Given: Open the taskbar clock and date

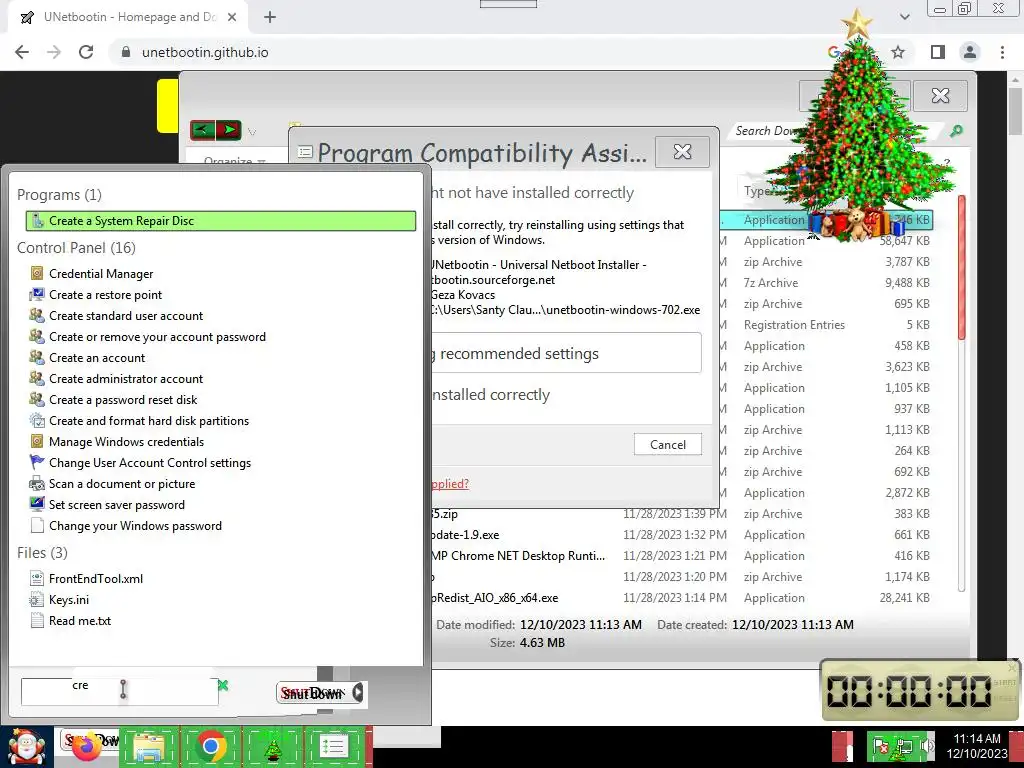Looking at the screenshot, I should [977, 746].
